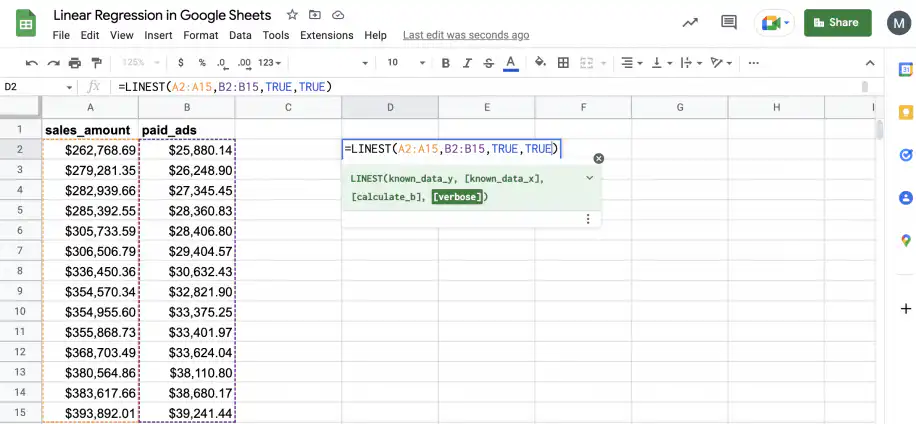Image resolution: width=916 pixels, height=424 pixels.
Task: Select the Paint format roller icon
Action: click(x=97, y=62)
